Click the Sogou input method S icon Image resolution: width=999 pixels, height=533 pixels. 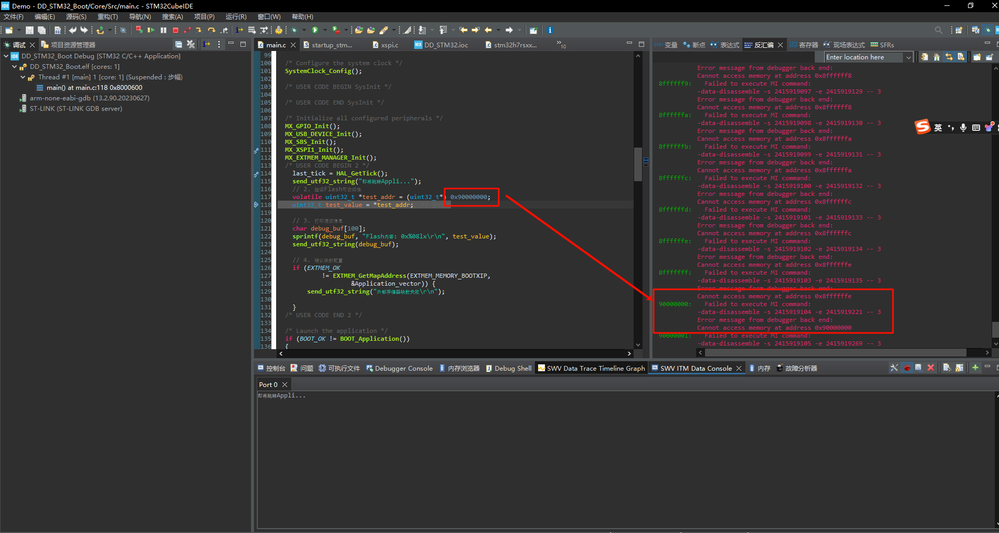click(923, 127)
